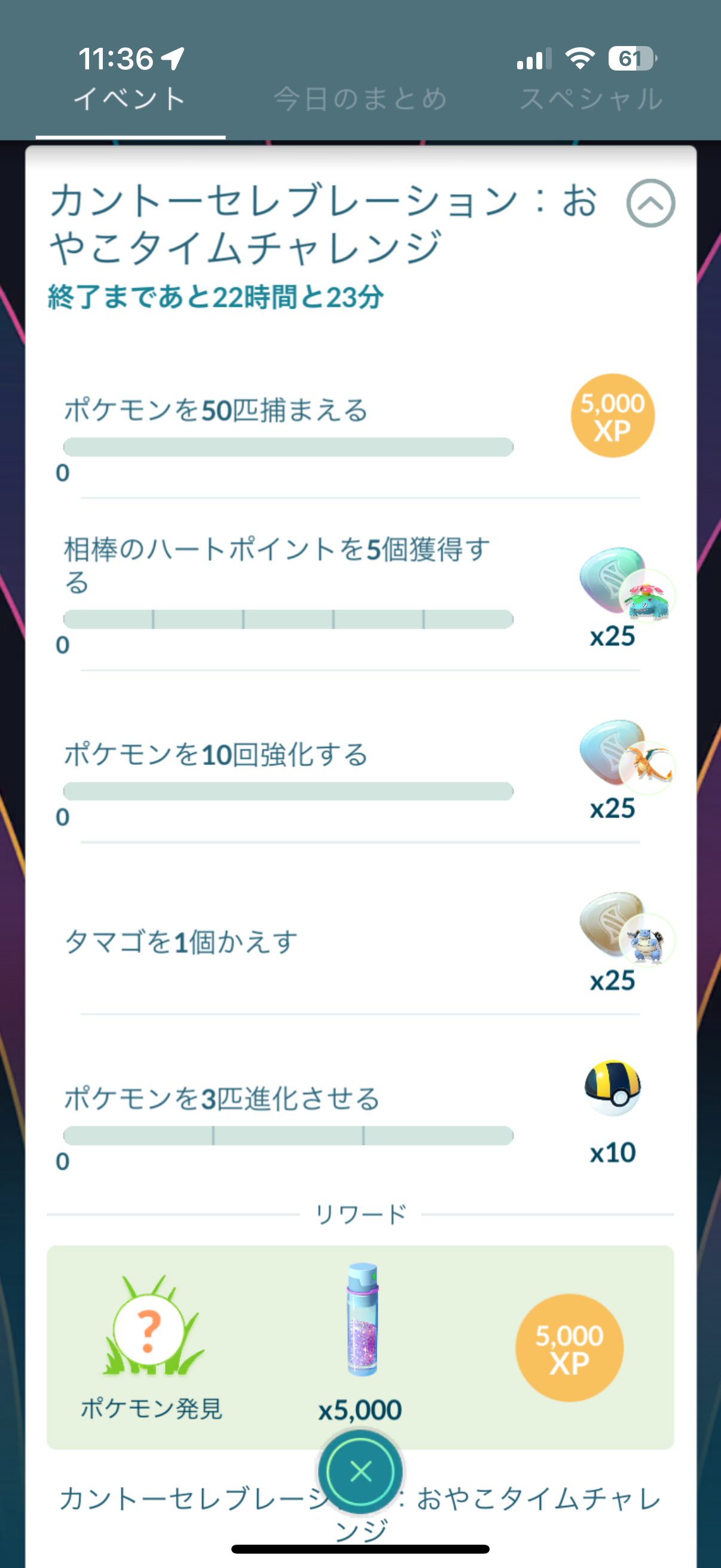Tap the 5,000 XP catch-task reward
721x1568 pixels.
(612, 416)
